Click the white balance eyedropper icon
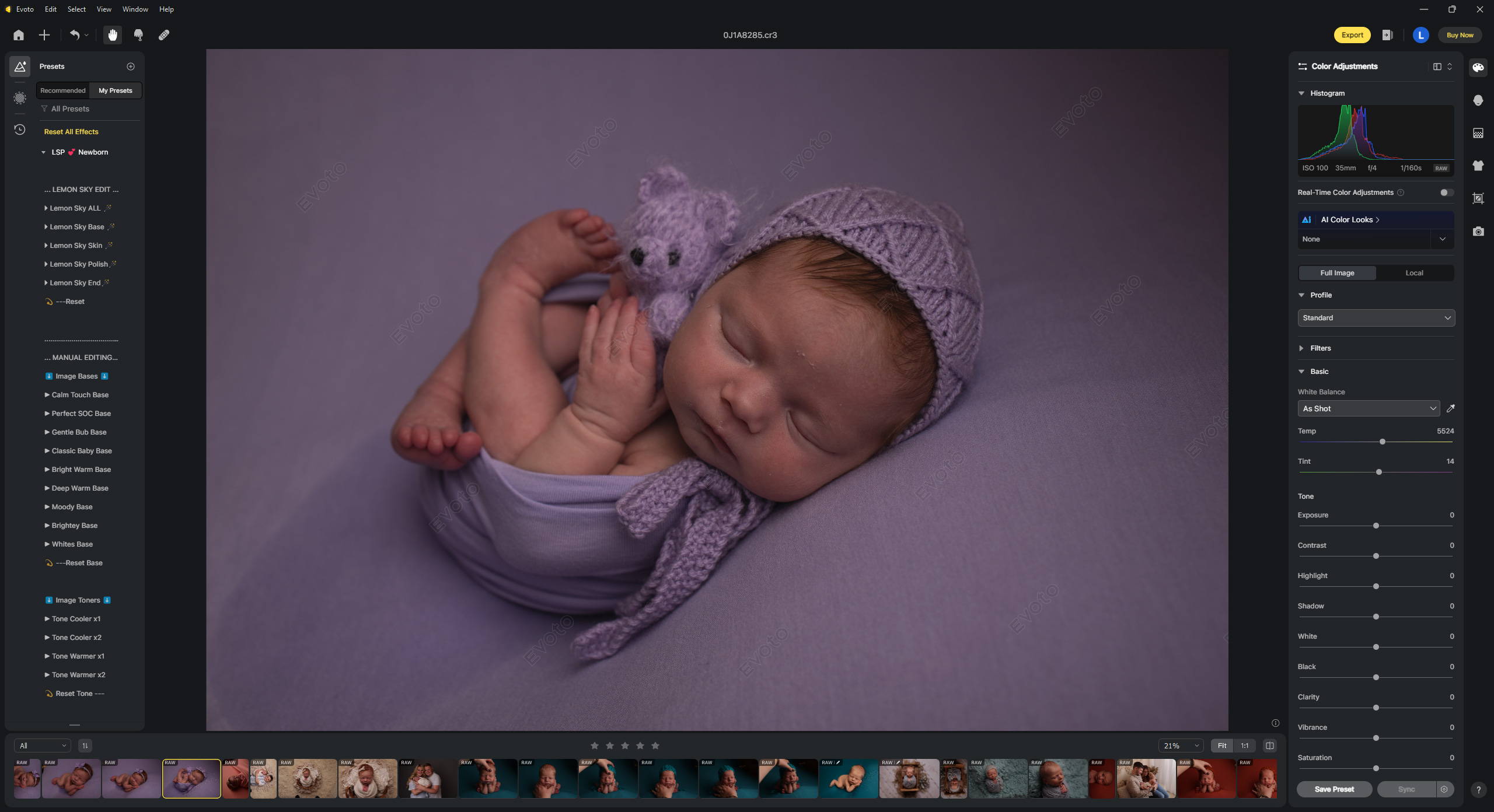The width and height of the screenshot is (1494, 812). [x=1450, y=409]
